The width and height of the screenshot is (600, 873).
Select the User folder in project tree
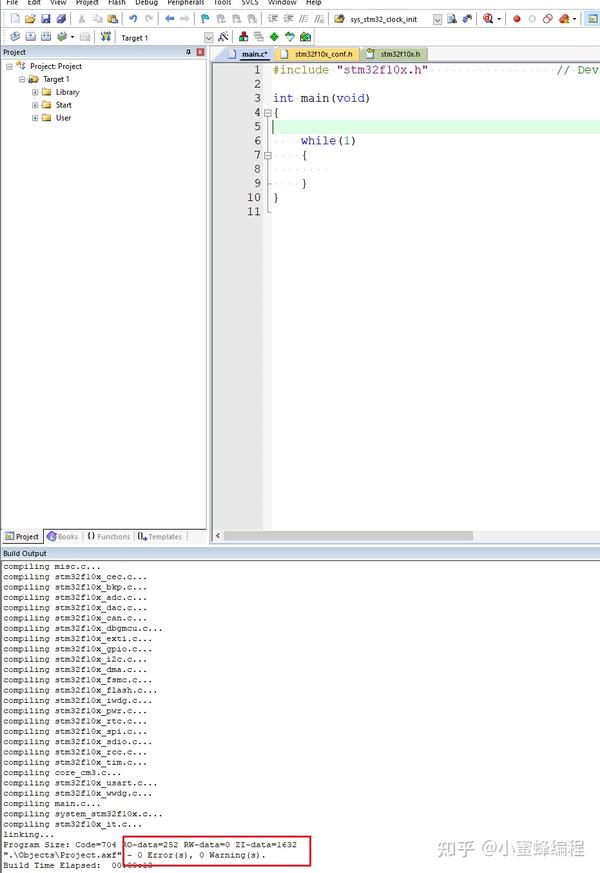pos(63,118)
